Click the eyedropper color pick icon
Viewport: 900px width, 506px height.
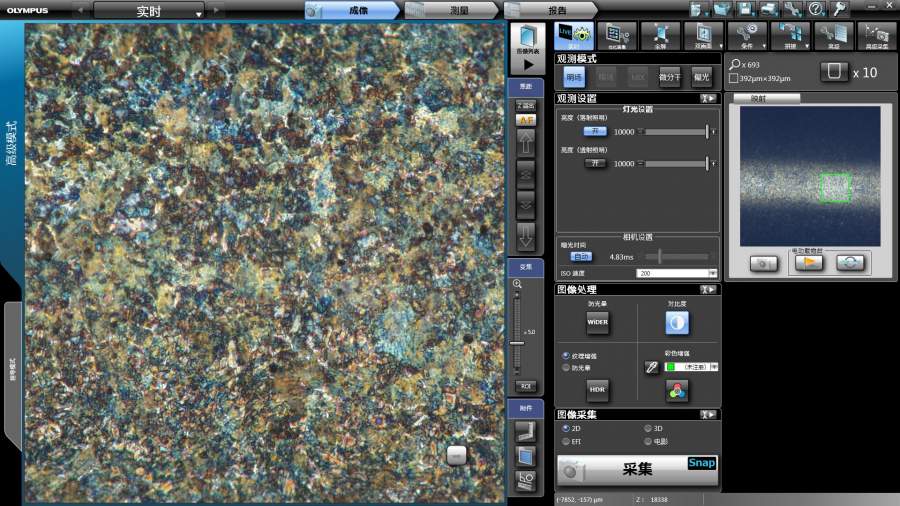651,367
